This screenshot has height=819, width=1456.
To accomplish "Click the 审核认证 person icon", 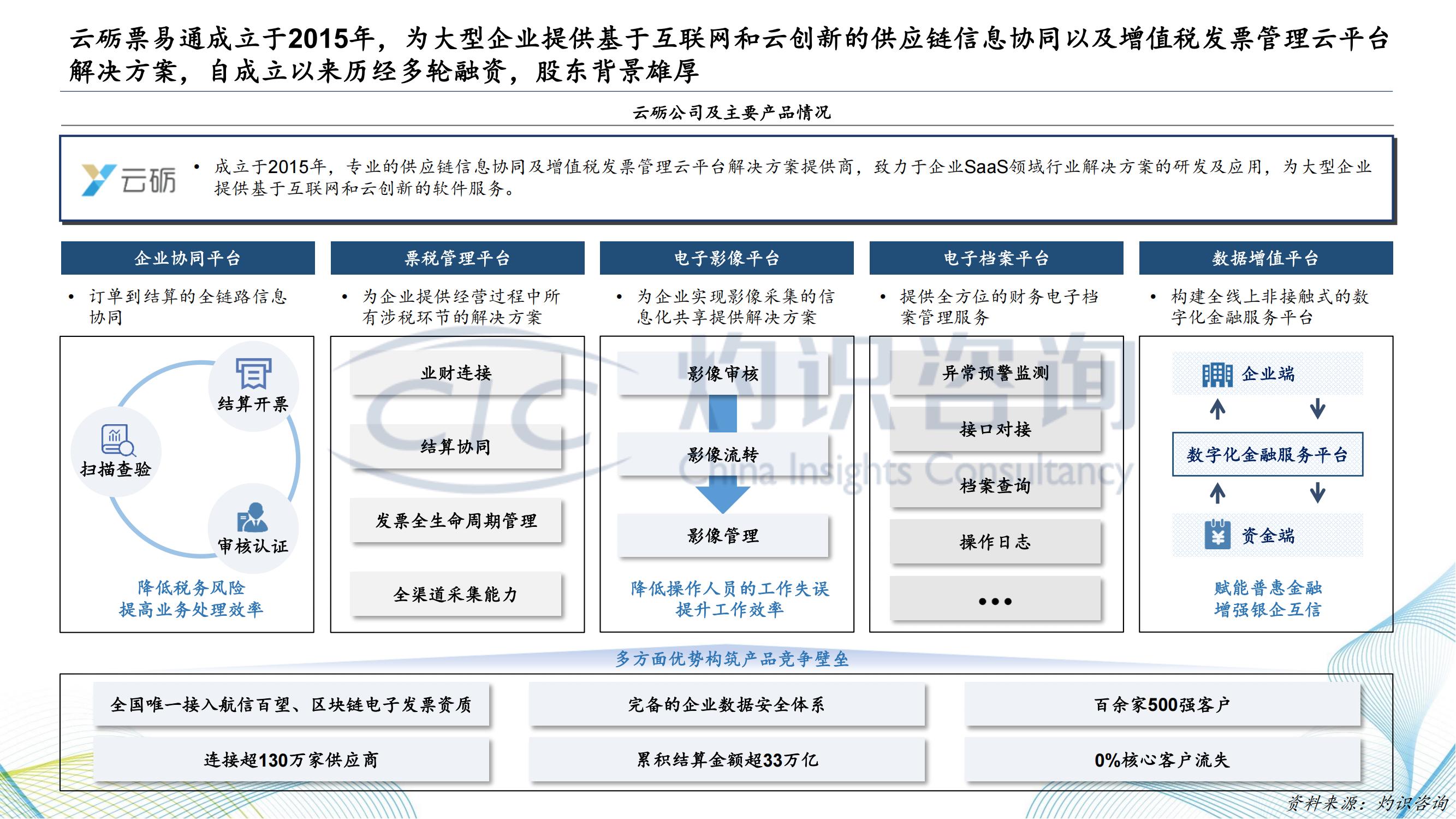I will coord(252,517).
